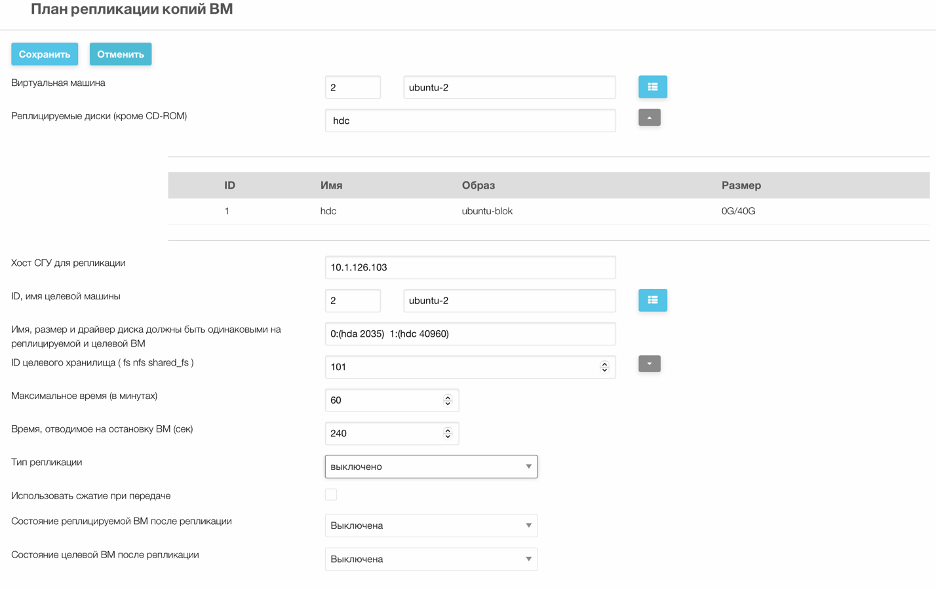Image resolution: width=936 pixels, height=590 pixels.
Task: Click the replicated disks hdc input field
Action: 470,120
